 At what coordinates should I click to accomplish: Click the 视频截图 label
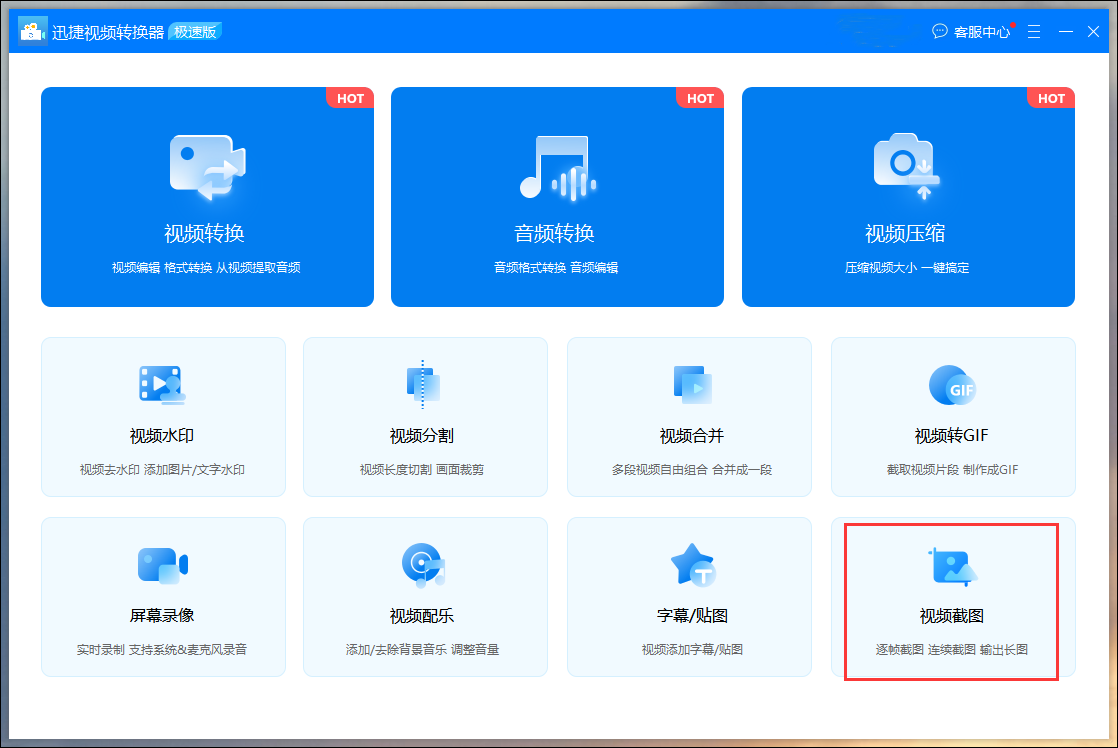coord(952,615)
